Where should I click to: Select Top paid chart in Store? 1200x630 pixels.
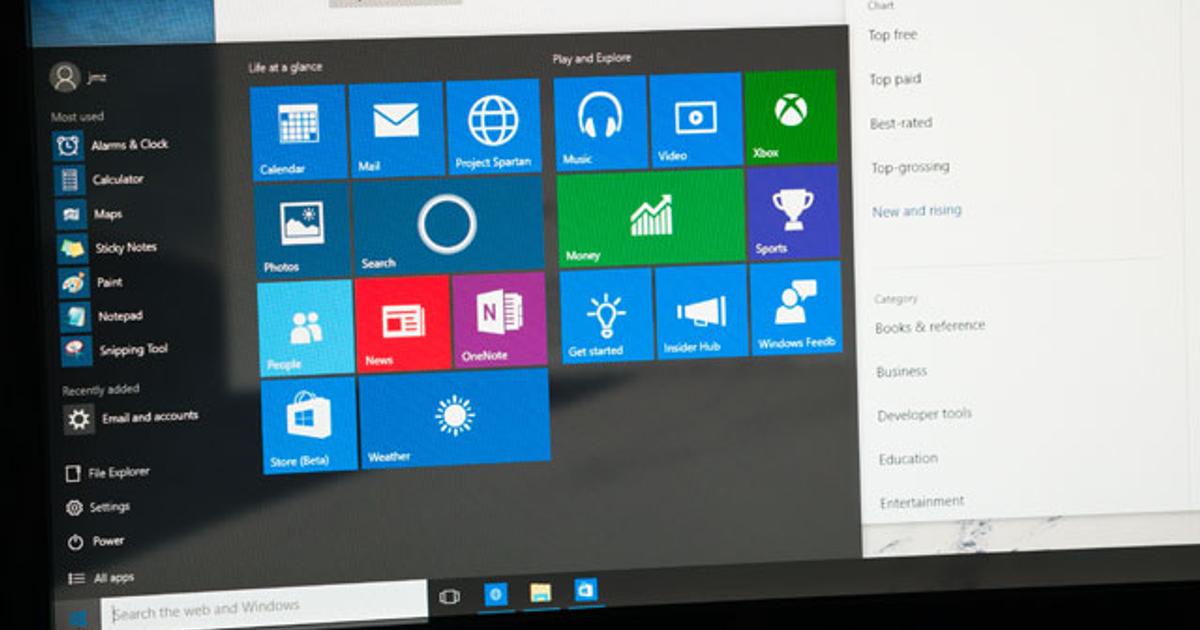(895, 79)
